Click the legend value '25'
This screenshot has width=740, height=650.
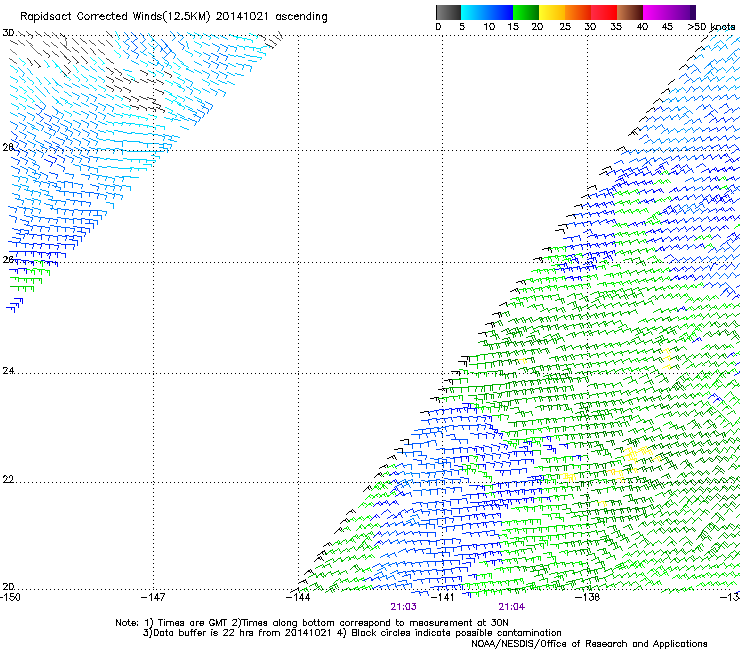[x=565, y=27]
